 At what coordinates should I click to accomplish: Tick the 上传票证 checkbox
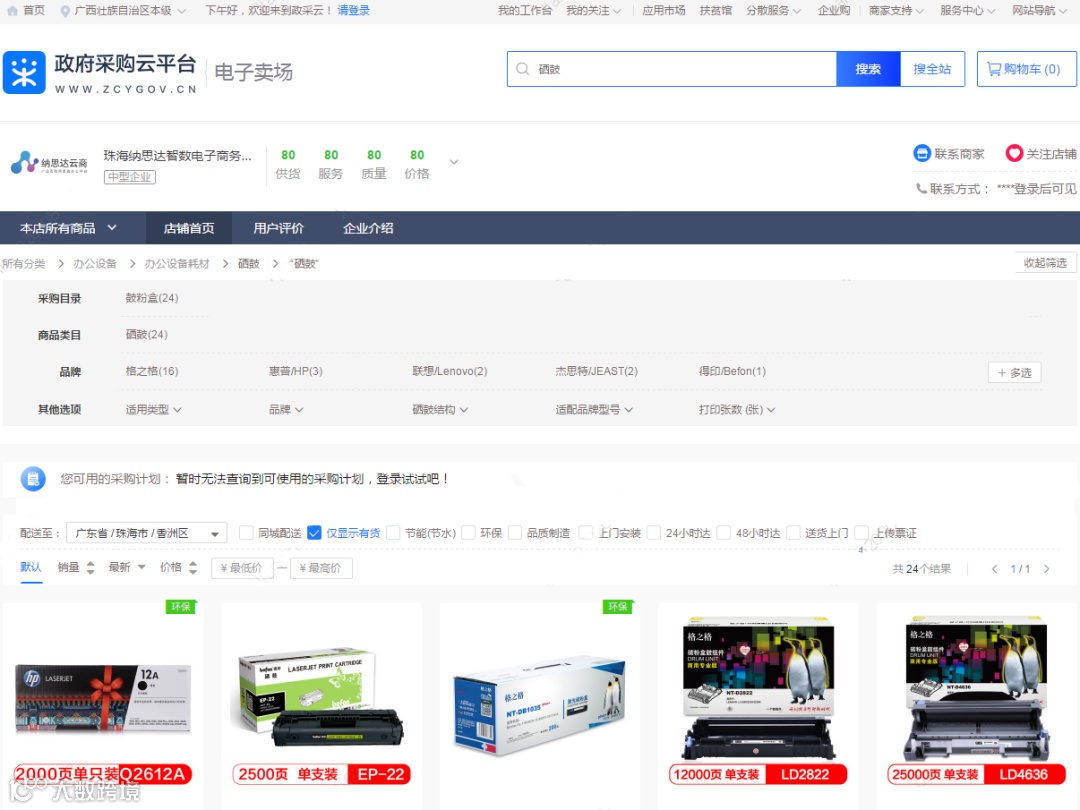861,532
